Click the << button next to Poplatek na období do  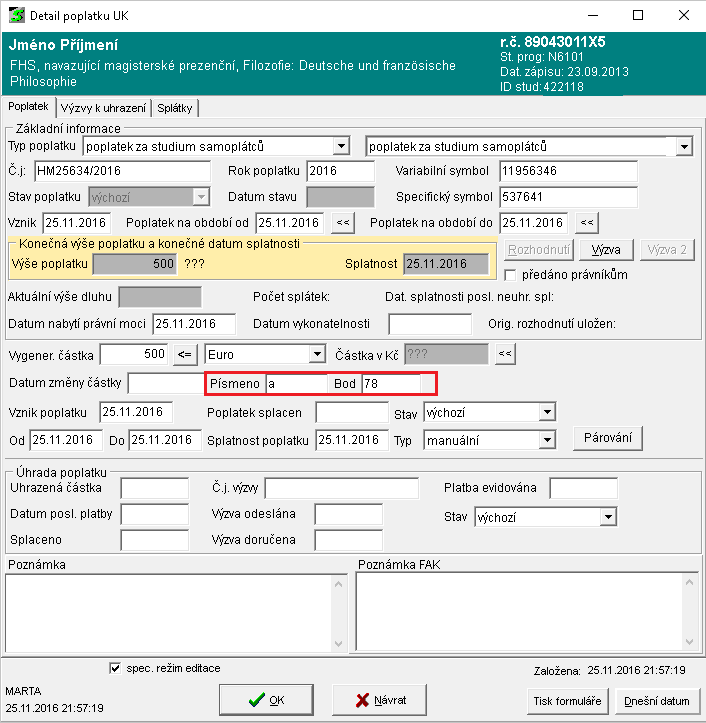[x=587, y=223]
